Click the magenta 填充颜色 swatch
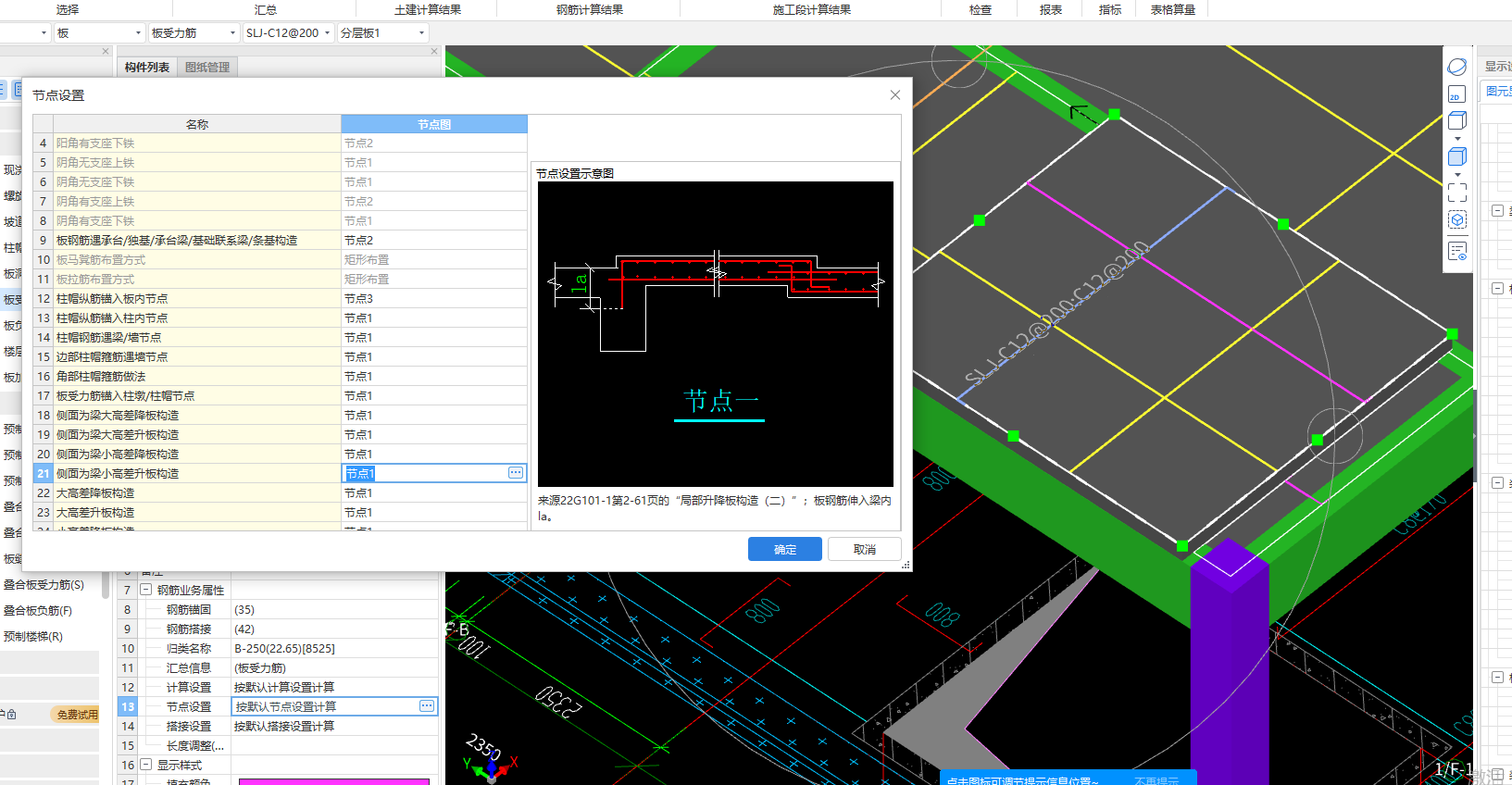This screenshot has width=1512, height=785. tap(334, 781)
